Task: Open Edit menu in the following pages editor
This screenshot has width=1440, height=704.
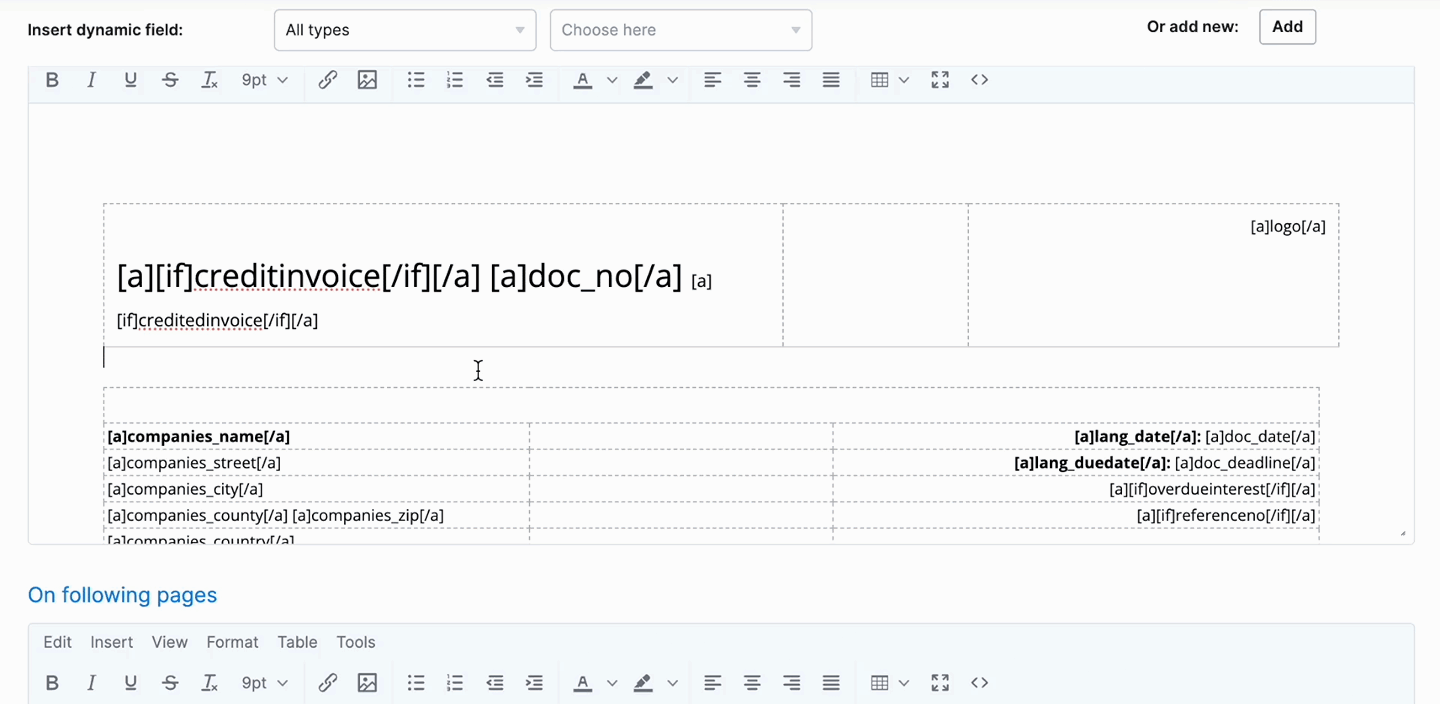Action: pyautogui.click(x=57, y=642)
